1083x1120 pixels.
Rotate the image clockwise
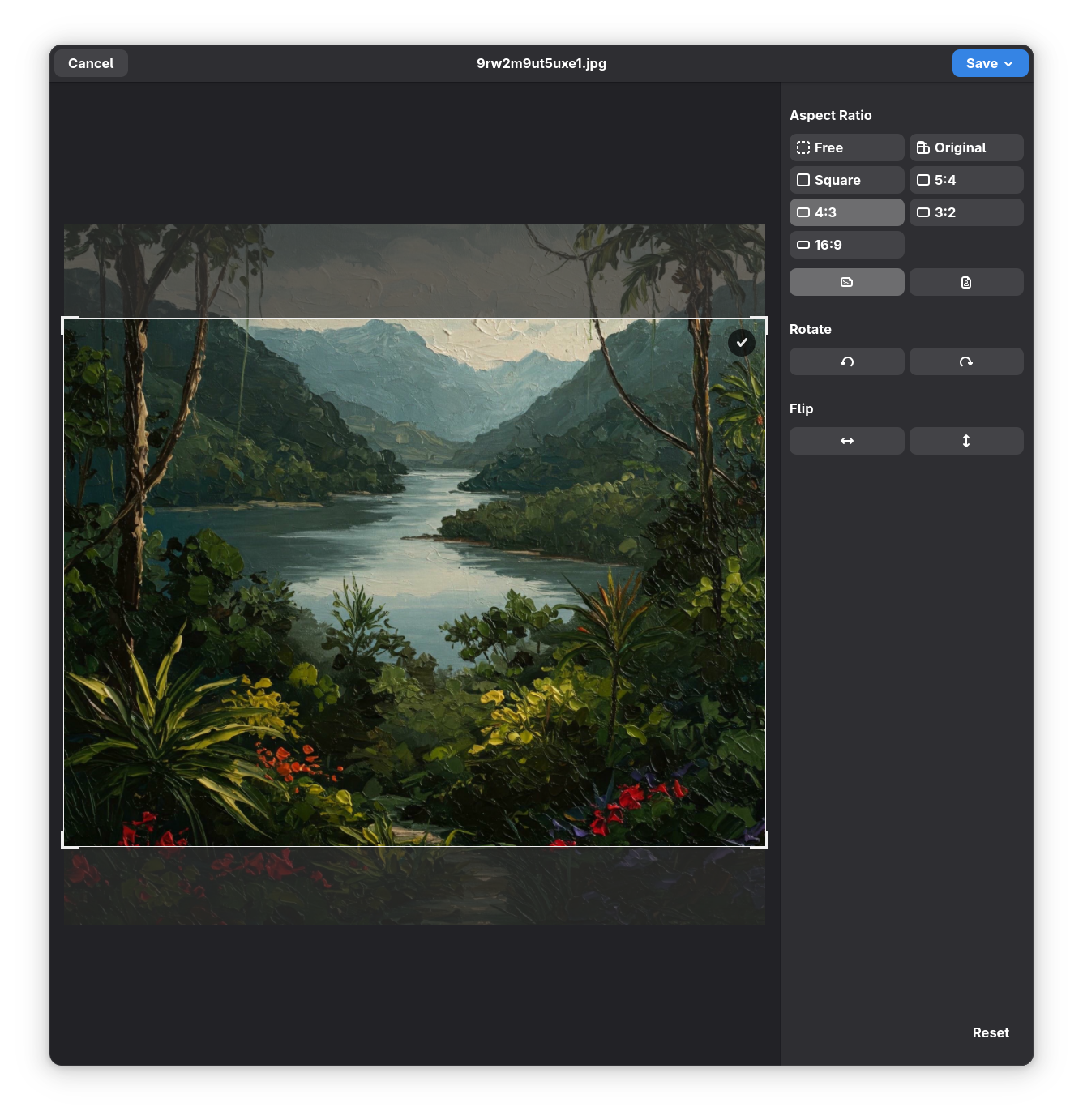(x=965, y=361)
